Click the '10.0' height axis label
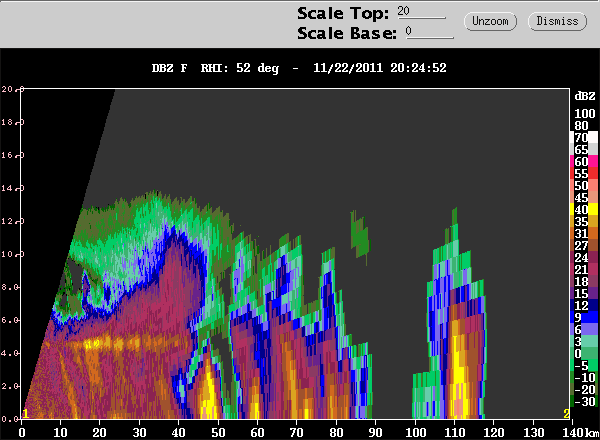Screen dimensions: 600x440 click(x=12, y=254)
